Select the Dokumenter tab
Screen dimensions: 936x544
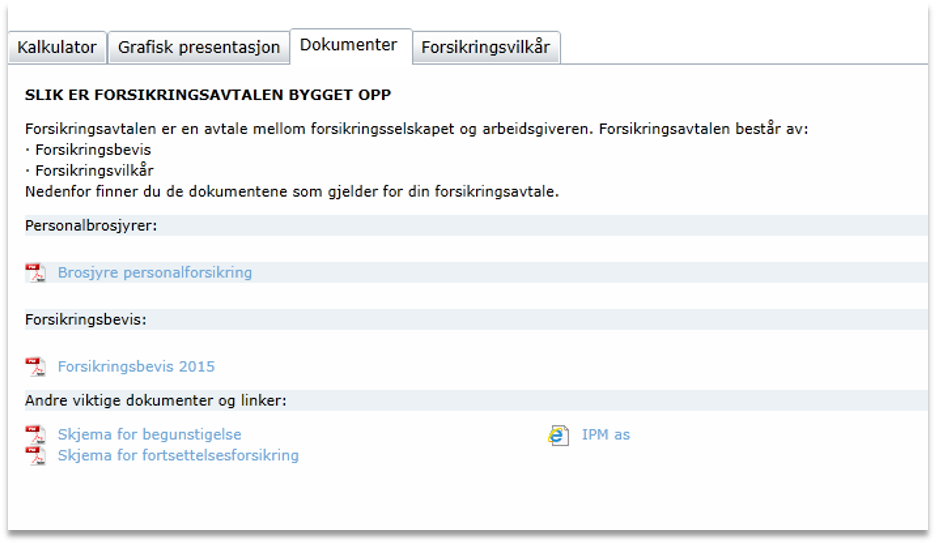[349, 45]
